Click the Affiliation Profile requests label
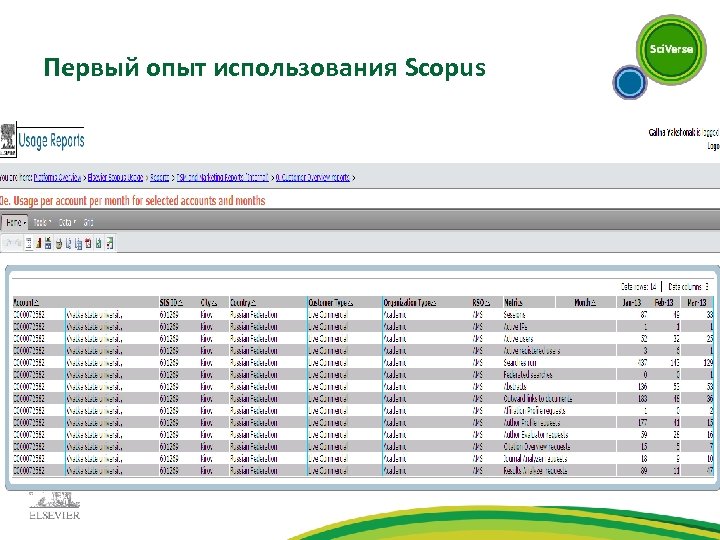The width and height of the screenshot is (720, 540). point(534,411)
